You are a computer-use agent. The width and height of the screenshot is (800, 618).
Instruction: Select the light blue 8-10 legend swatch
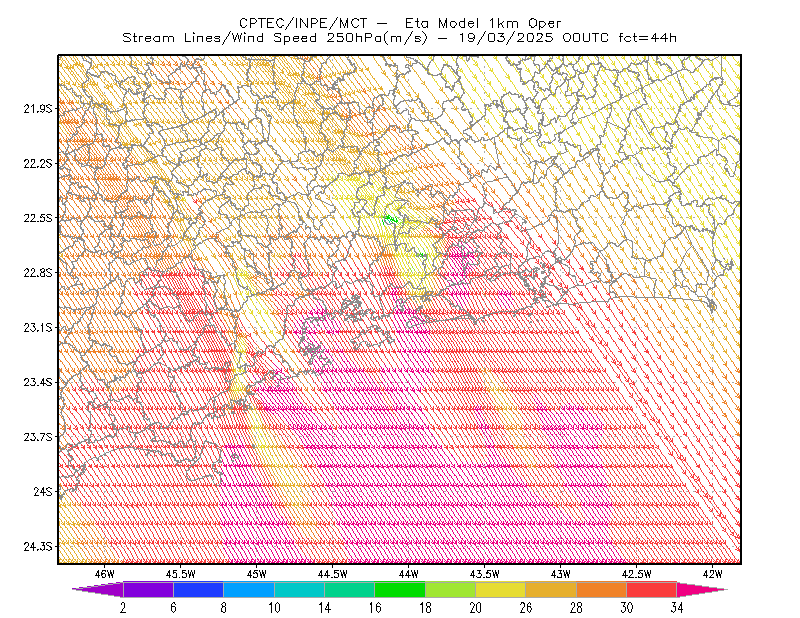pyautogui.click(x=249, y=589)
